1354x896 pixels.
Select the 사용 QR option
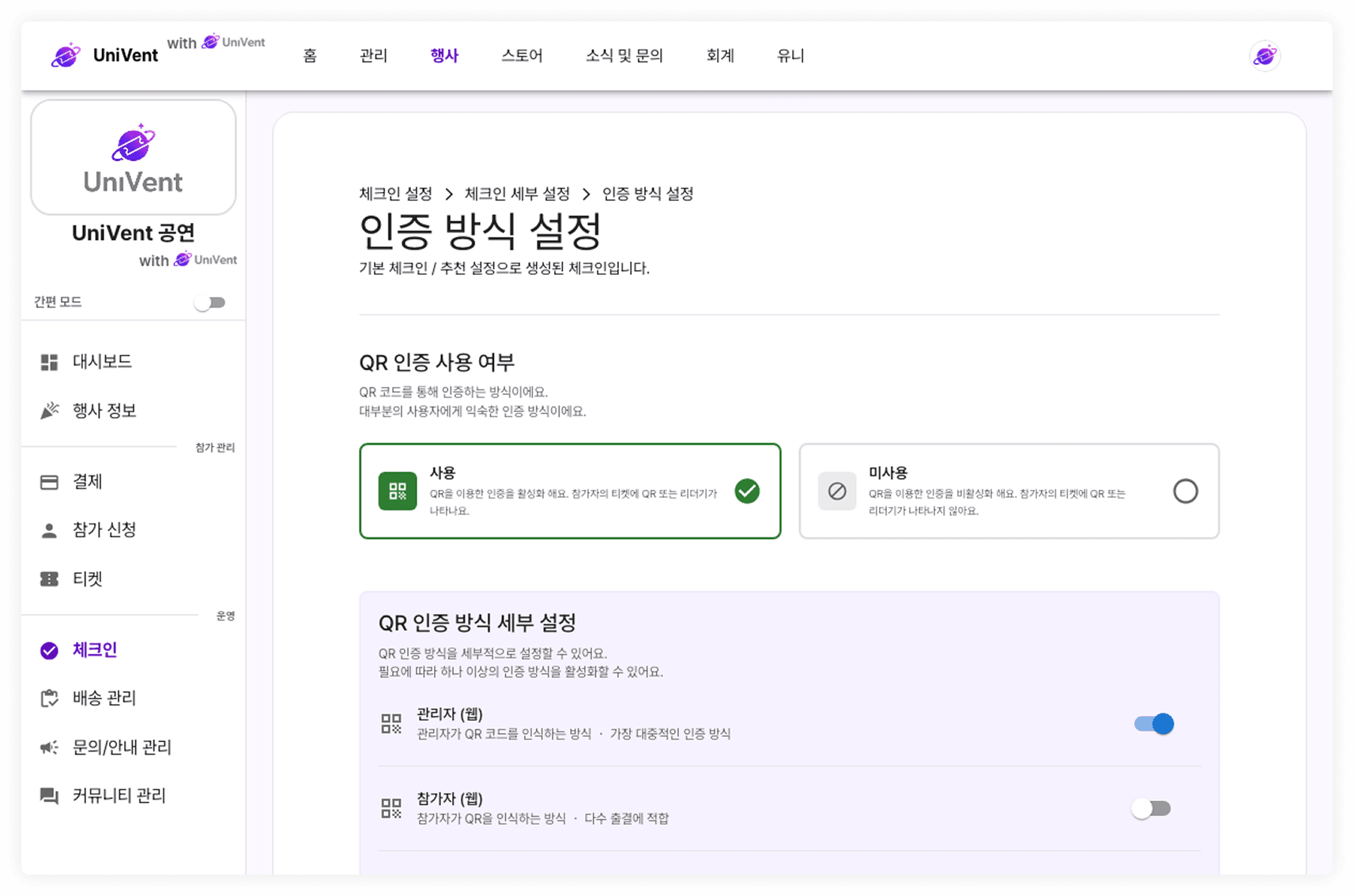570,491
